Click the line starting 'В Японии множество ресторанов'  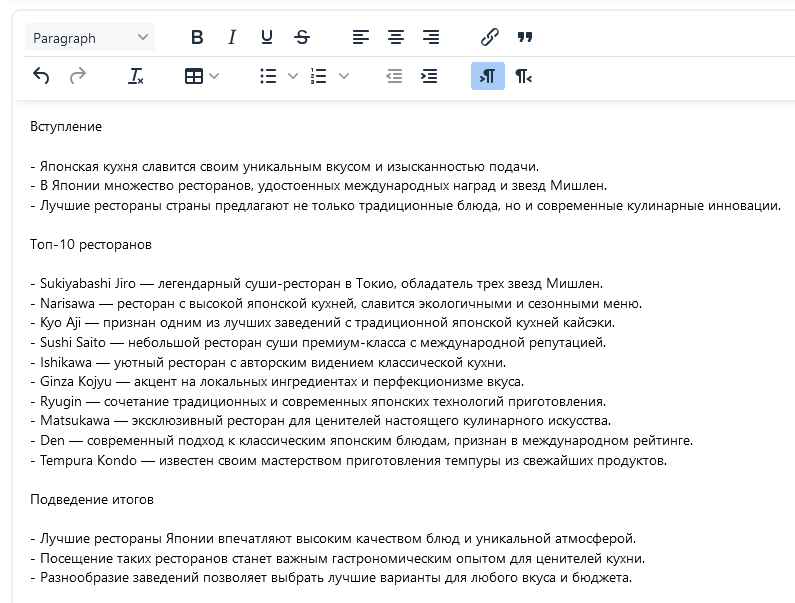[318, 186]
